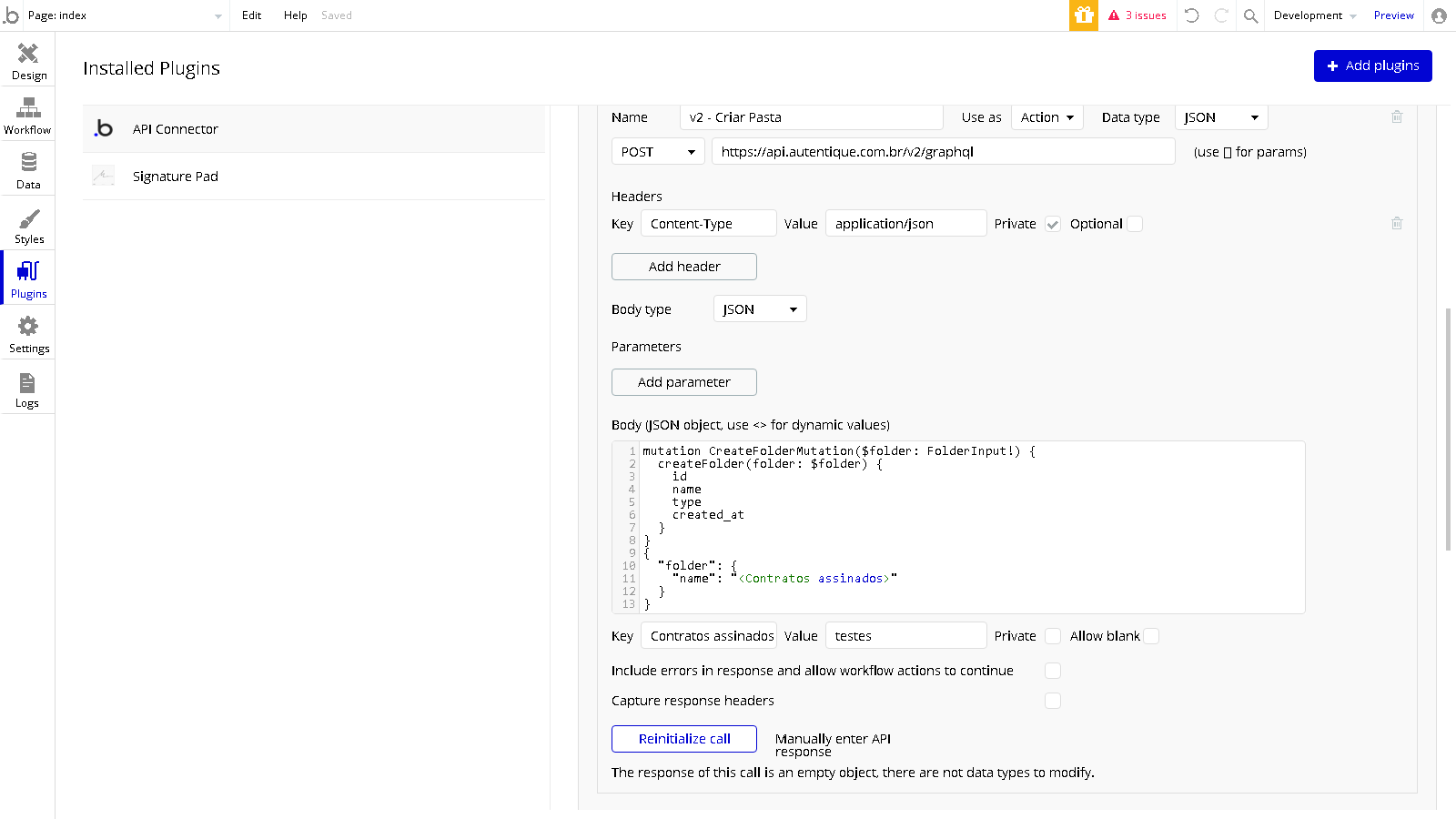Click the redo arrow icon
The image size is (1456, 819).
pos(1221,15)
